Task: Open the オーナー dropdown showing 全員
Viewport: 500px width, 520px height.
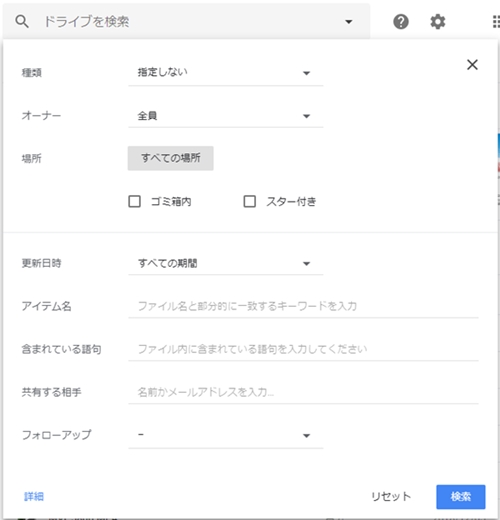Action: coord(226,116)
